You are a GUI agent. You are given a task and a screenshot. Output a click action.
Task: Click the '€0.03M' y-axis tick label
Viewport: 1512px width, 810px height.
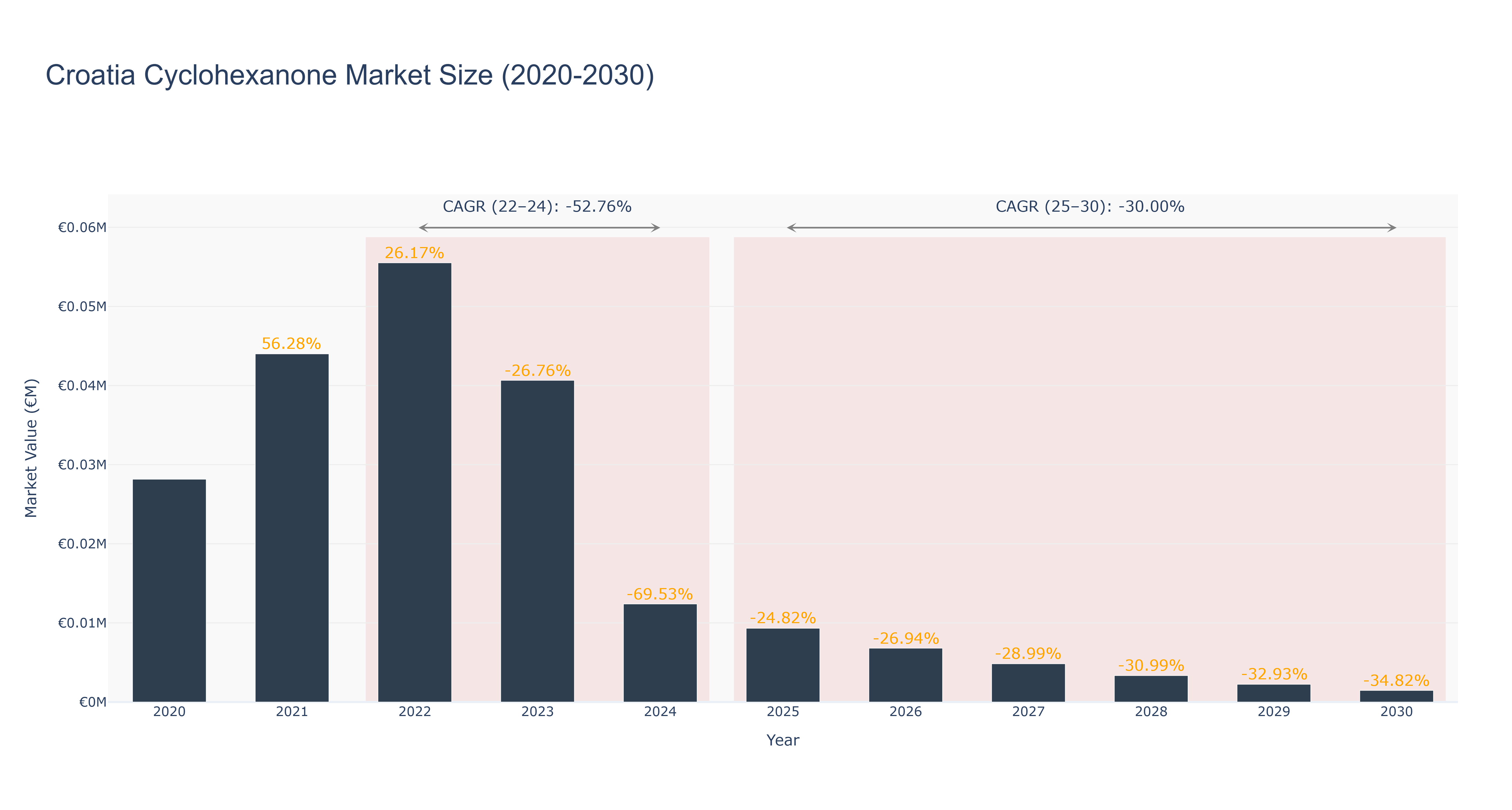click(x=82, y=465)
